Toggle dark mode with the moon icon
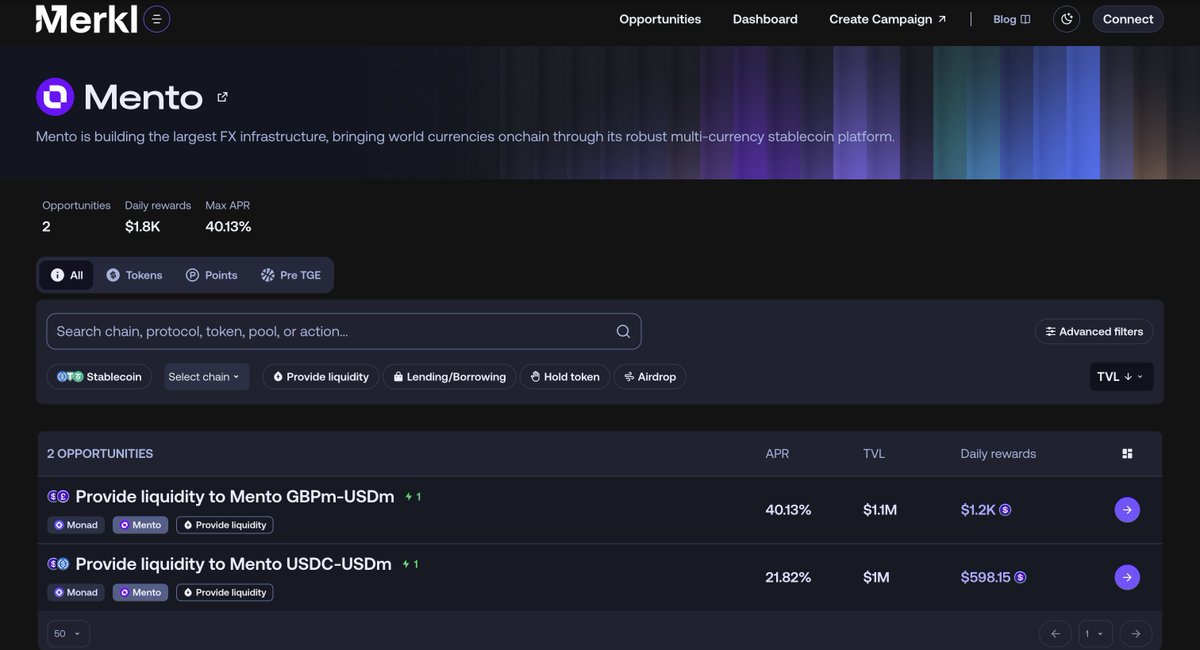The height and width of the screenshot is (650, 1200). point(1067,19)
